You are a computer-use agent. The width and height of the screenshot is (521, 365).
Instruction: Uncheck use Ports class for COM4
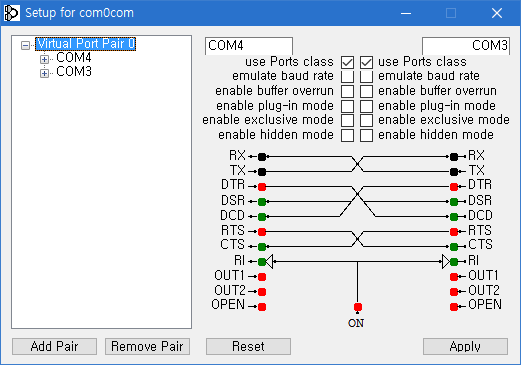click(x=347, y=62)
